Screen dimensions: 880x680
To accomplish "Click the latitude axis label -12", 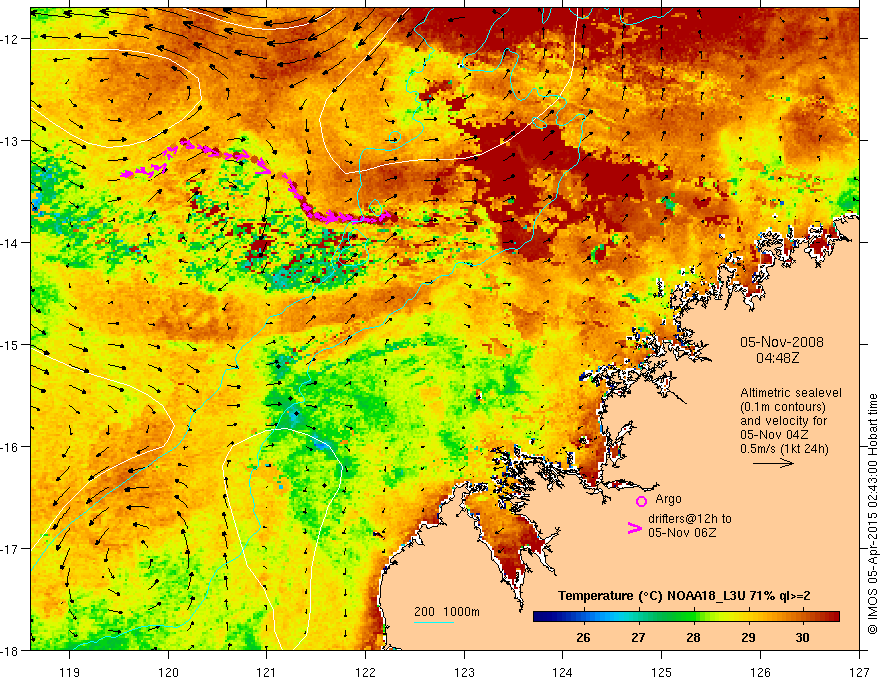I will tap(10, 39).
